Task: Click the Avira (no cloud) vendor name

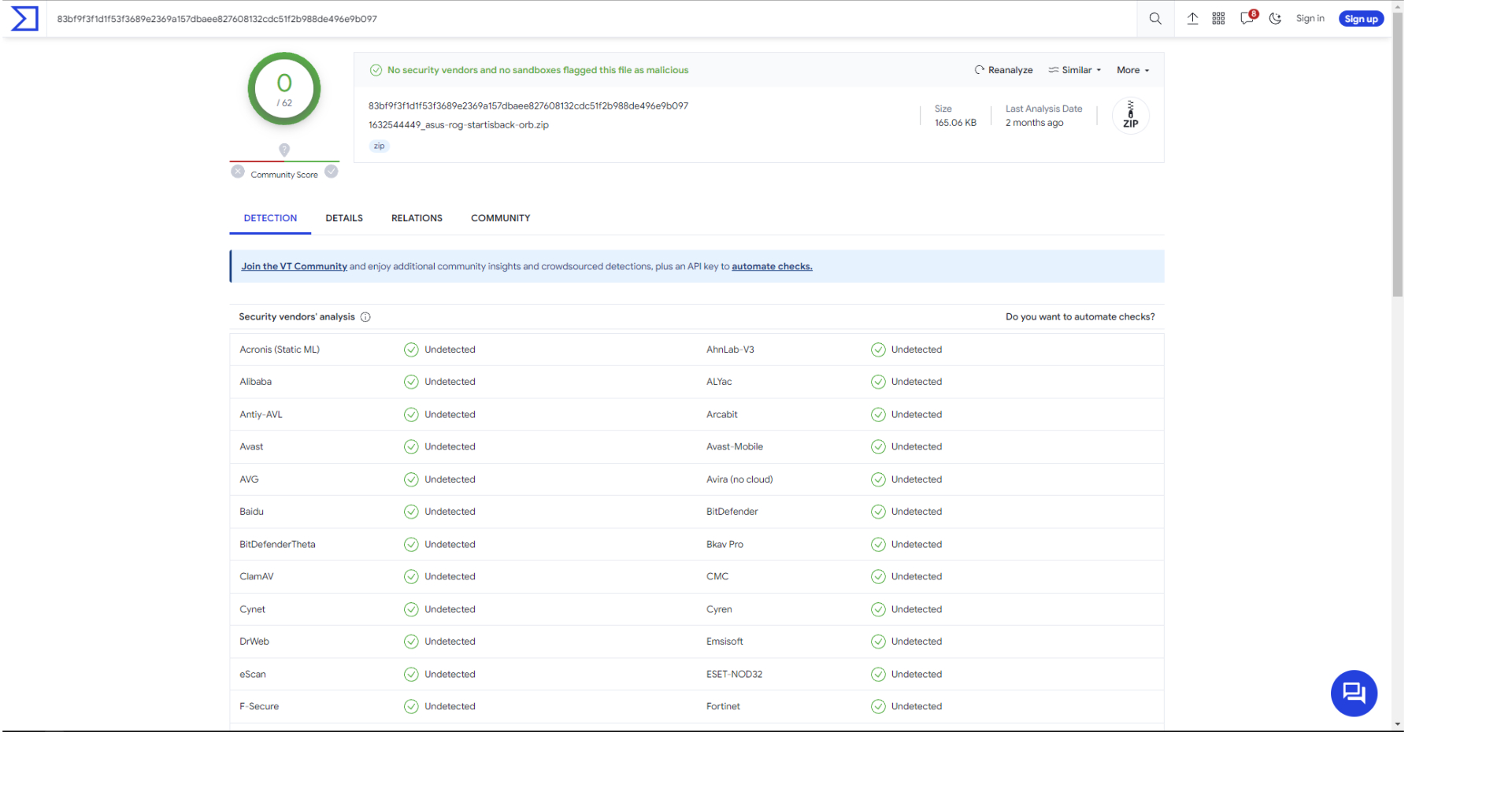Action: pos(739,479)
